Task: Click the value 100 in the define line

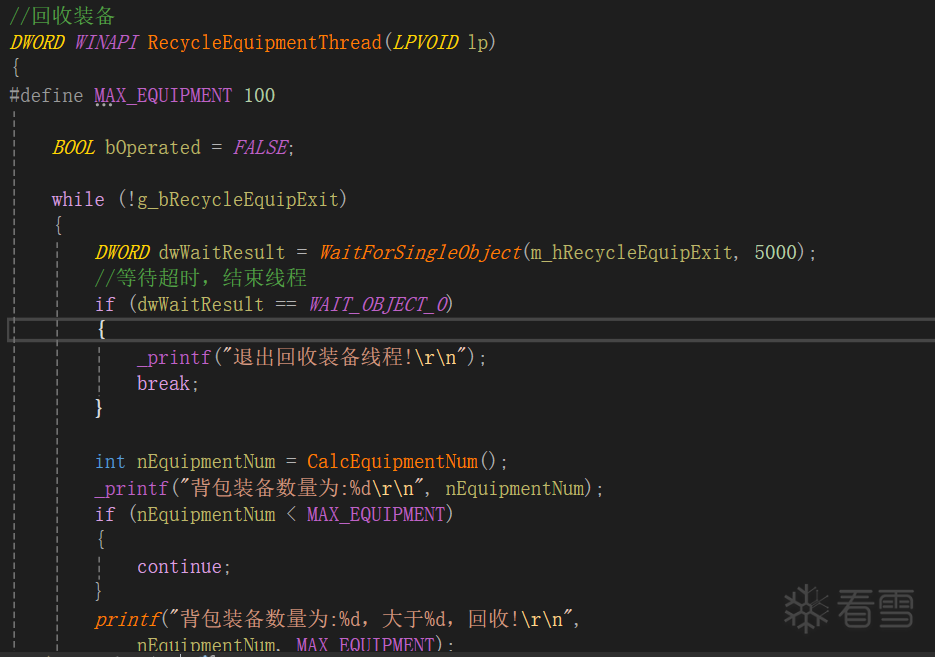Action: pos(259,95)
